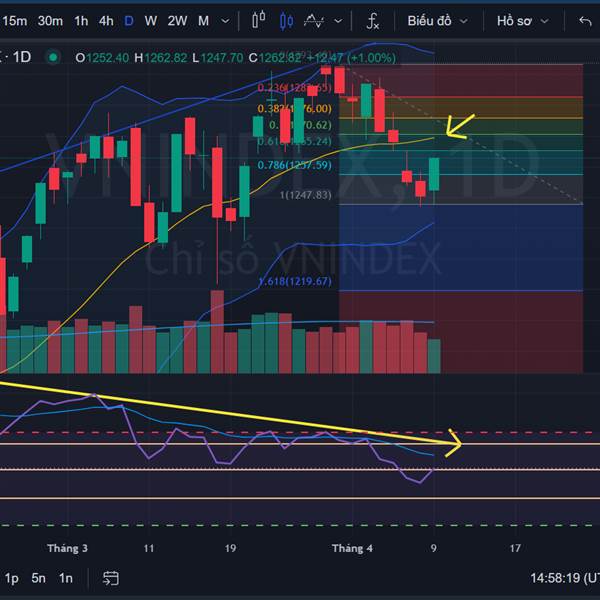Select the candlestick chart style icon

[287, 21]
